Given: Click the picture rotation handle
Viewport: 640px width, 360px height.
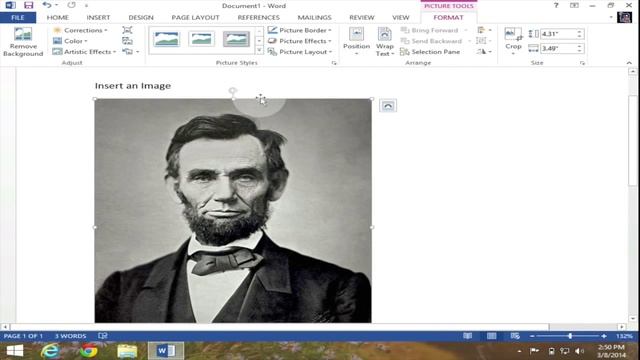Looking at the screenshot, I should (x=232, y=90).
